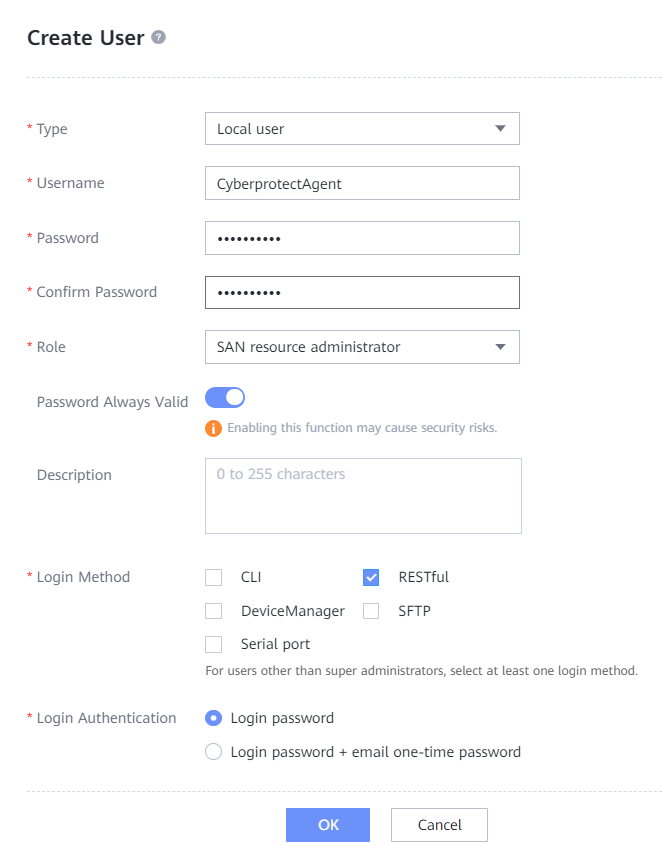Uncheck the RESTful login method
This screenshot has height=845, width=662.
coord(371,577)
